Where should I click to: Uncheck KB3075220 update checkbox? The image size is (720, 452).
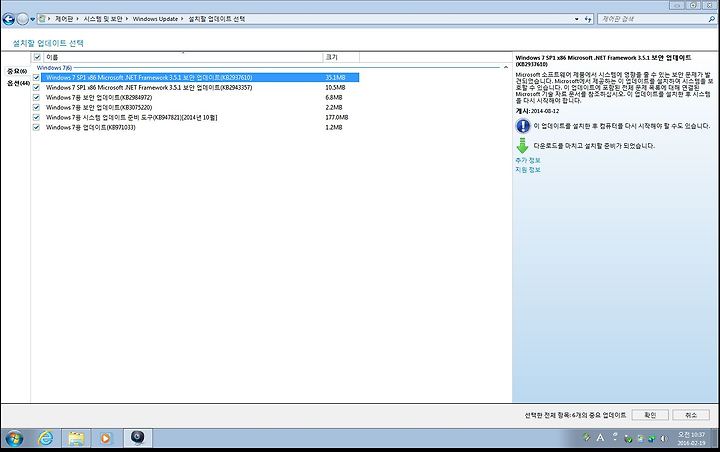tap(36, 107)
